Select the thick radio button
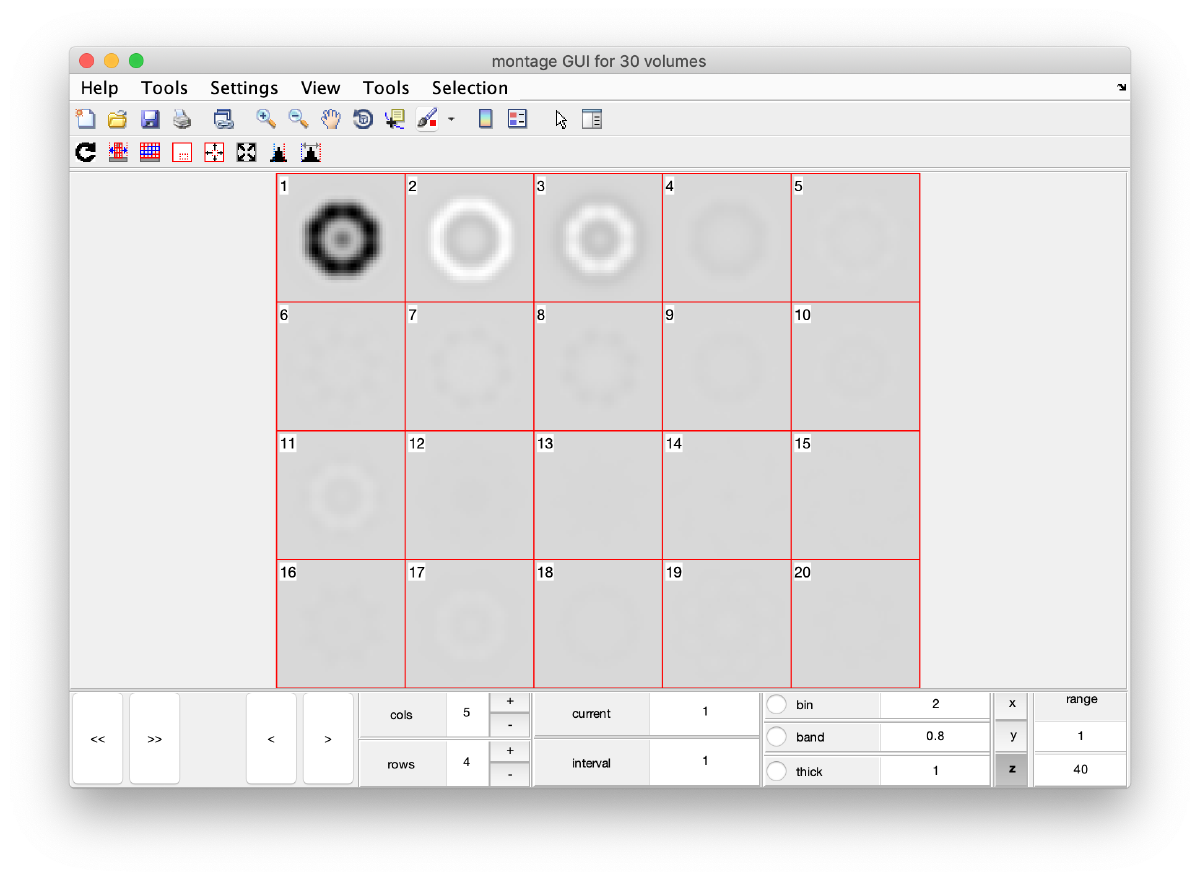 [x=776, y=770]
